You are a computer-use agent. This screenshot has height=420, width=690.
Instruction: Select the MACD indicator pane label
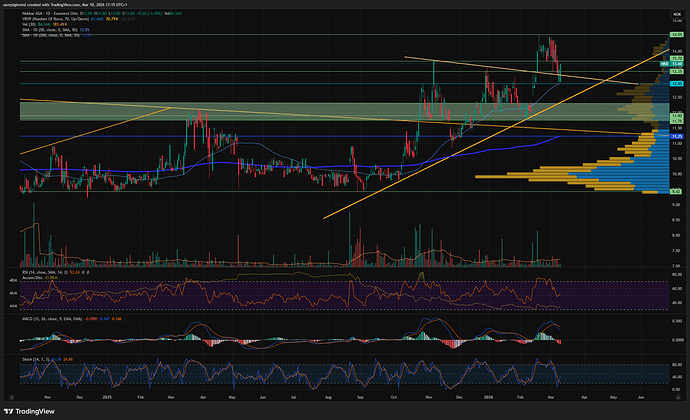click(x=32, y=319)
